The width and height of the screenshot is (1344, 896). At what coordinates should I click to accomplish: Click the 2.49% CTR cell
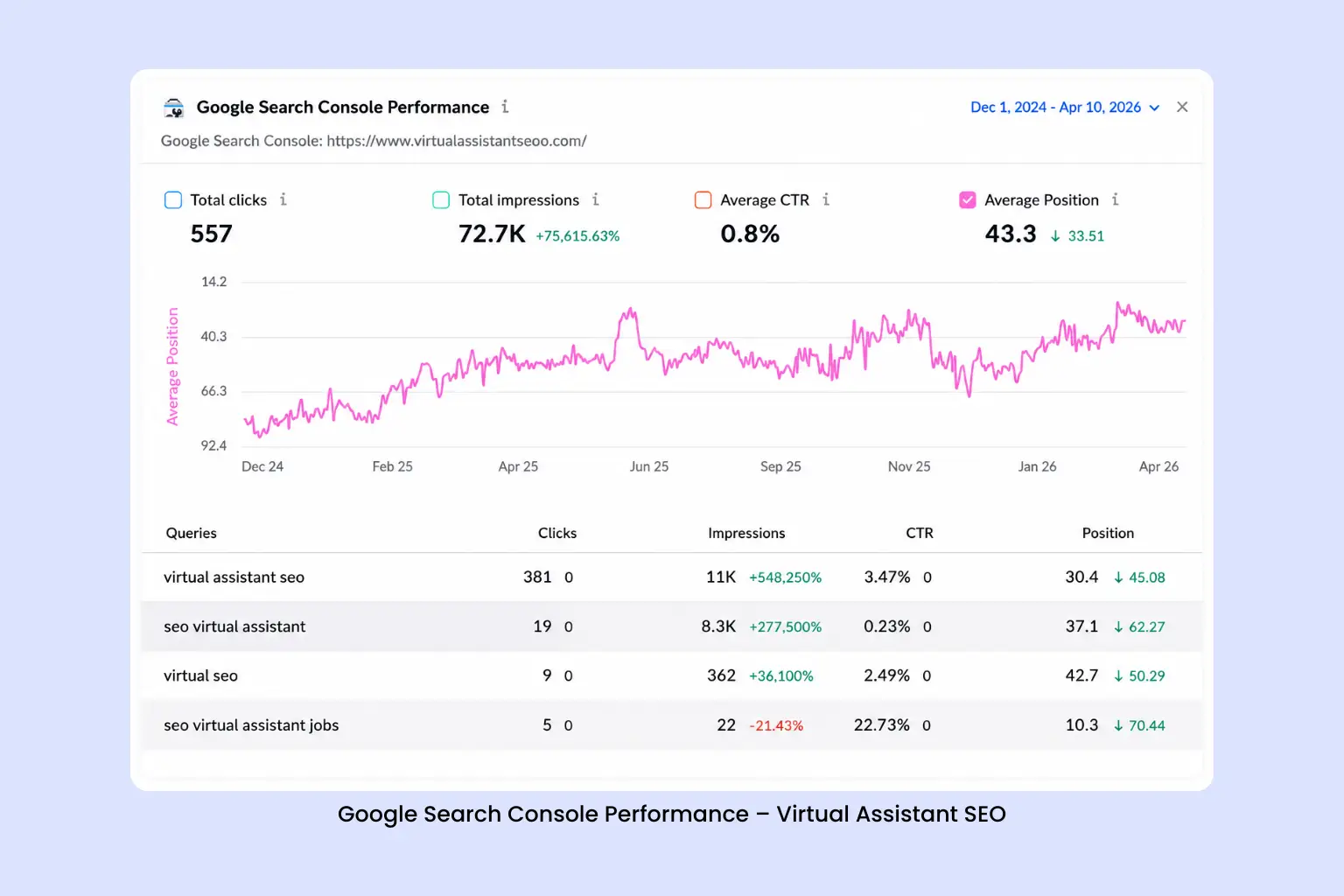[x=886, y=675]
